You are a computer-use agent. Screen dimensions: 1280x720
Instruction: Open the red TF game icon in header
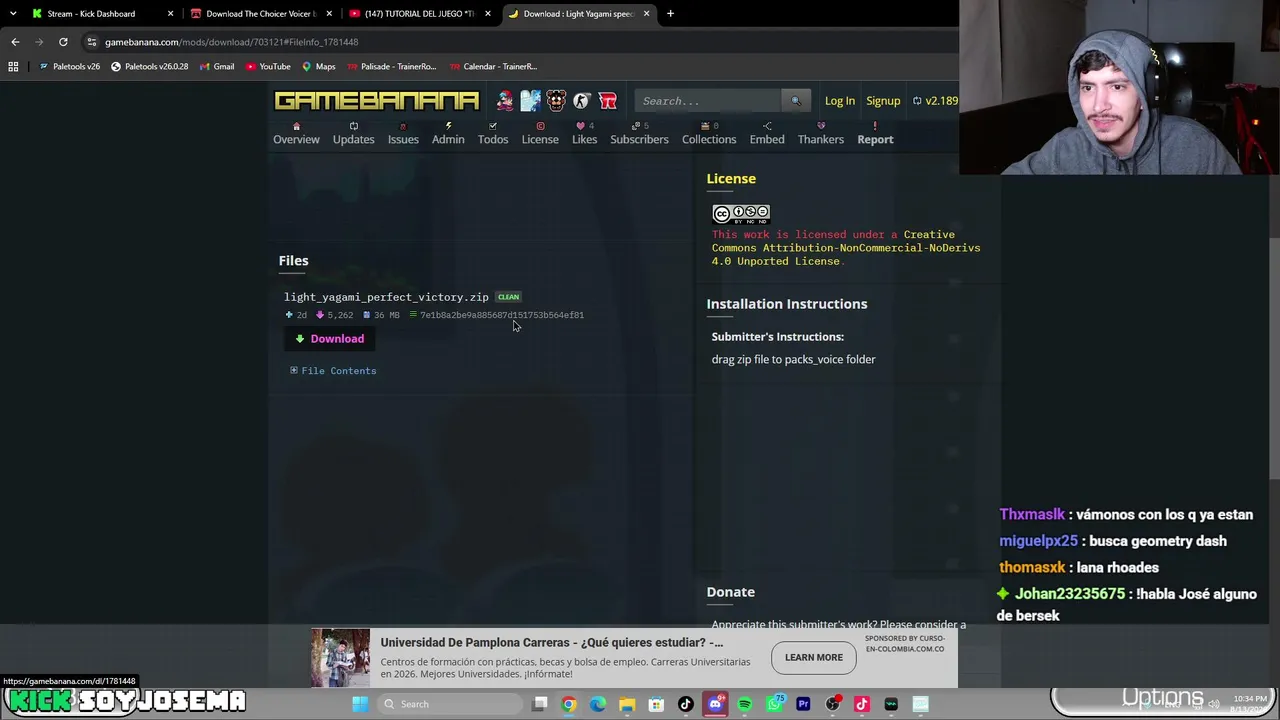pos(607,101)
